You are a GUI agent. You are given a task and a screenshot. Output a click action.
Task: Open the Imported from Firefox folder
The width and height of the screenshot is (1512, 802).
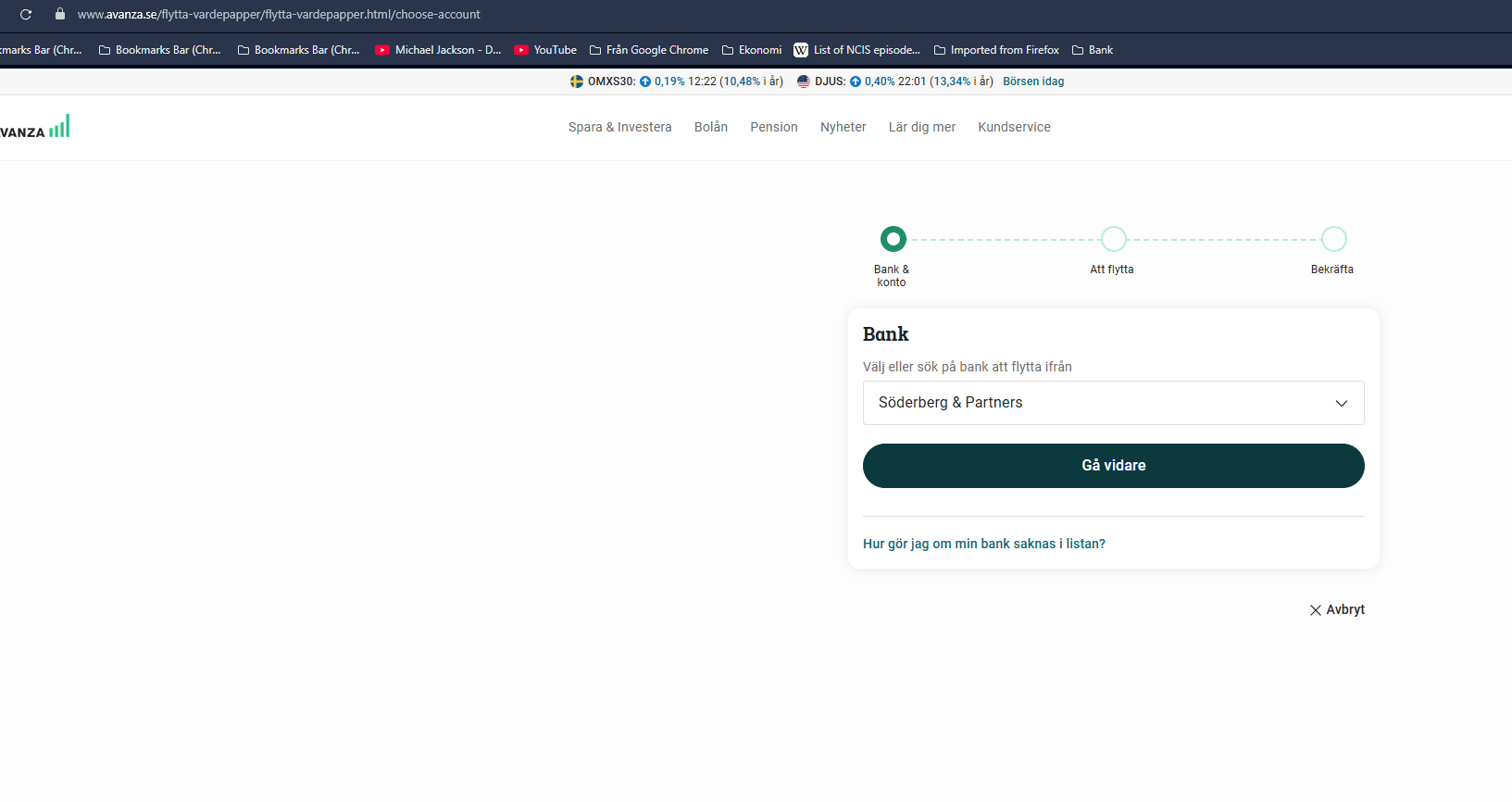pyautogui.click(x=996, y=50)
